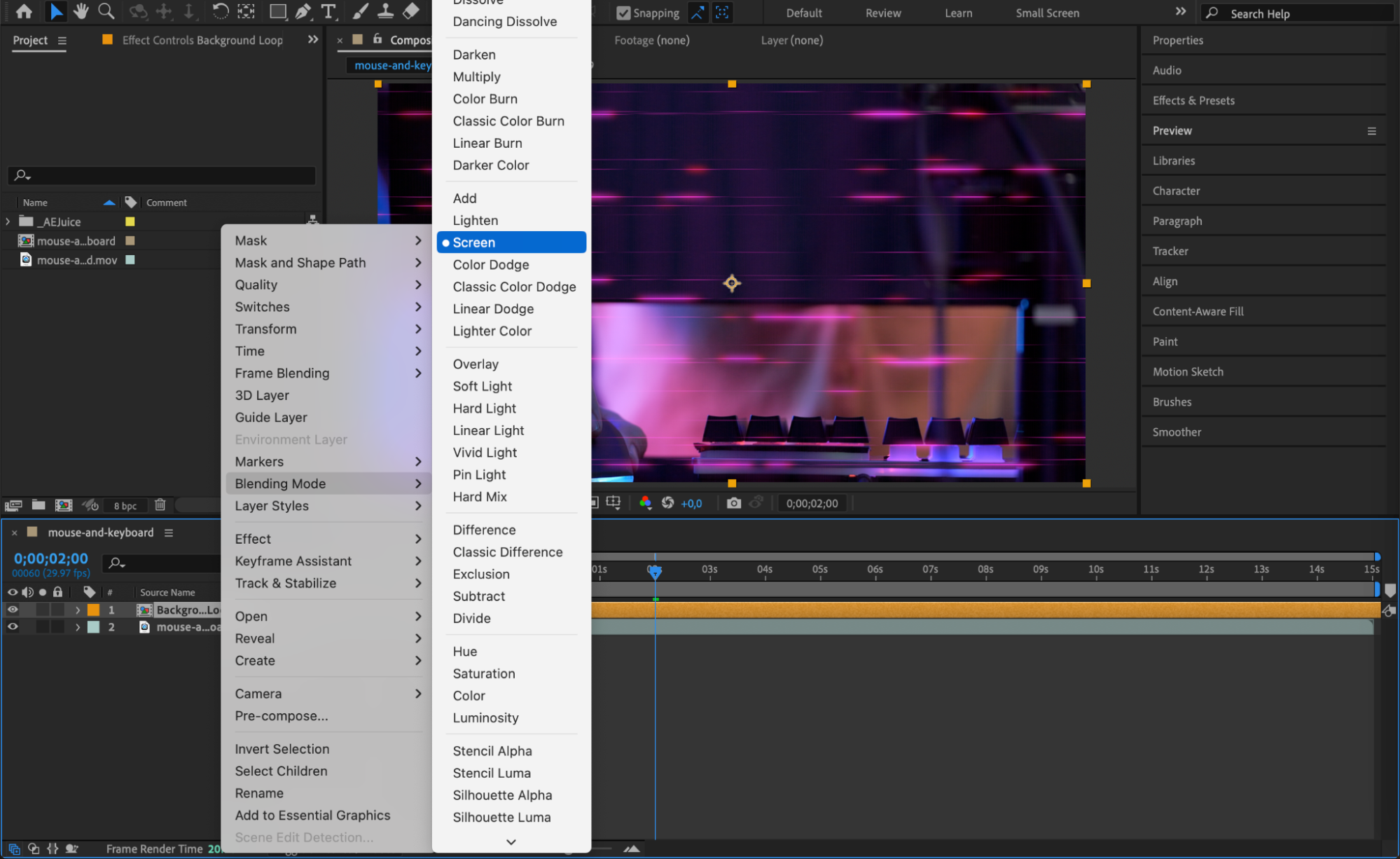Click the Home icon in the toolbar

coord(24,11)
